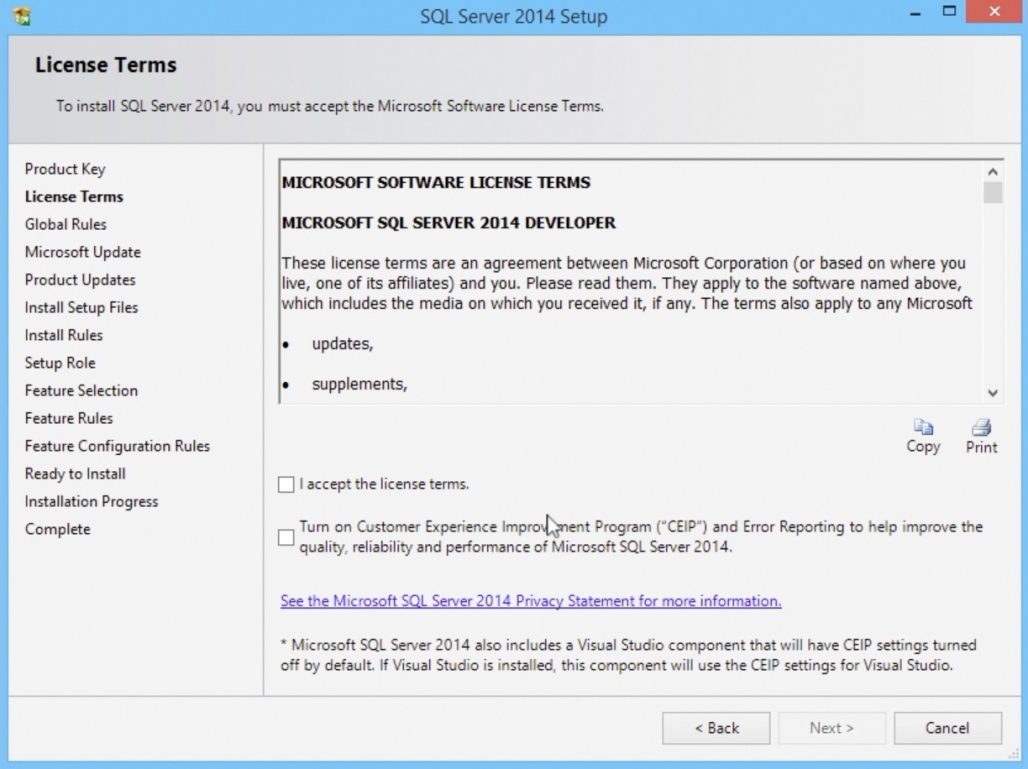Select the Feature Configuration Rules step
Image resolution: width=1028 pixels, height=769 pixels.
pos(117,446)
